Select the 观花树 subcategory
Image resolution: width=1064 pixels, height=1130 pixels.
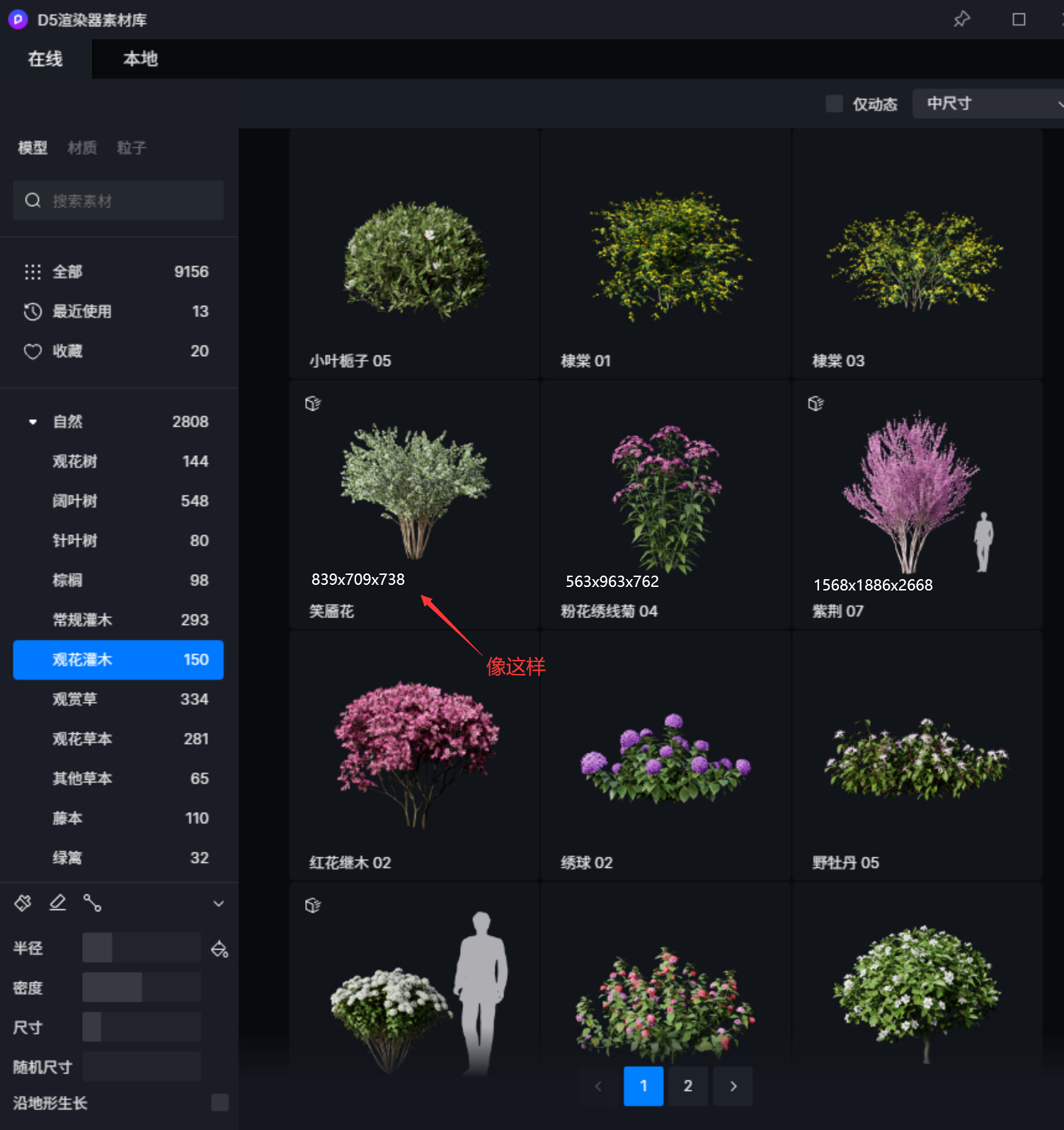point(118,462)
